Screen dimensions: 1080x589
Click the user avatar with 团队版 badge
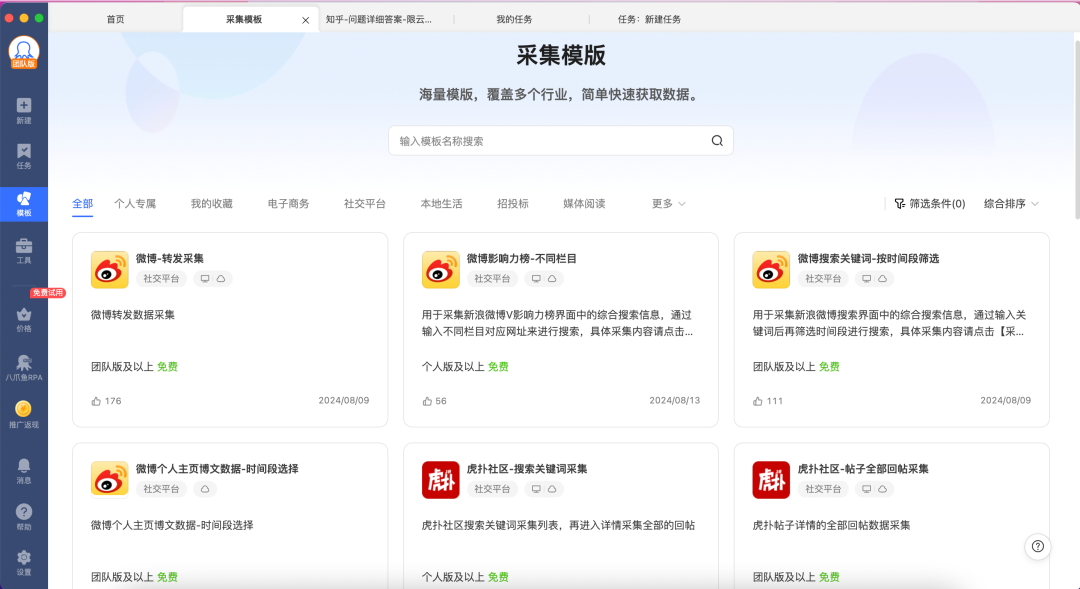(23, 52)
